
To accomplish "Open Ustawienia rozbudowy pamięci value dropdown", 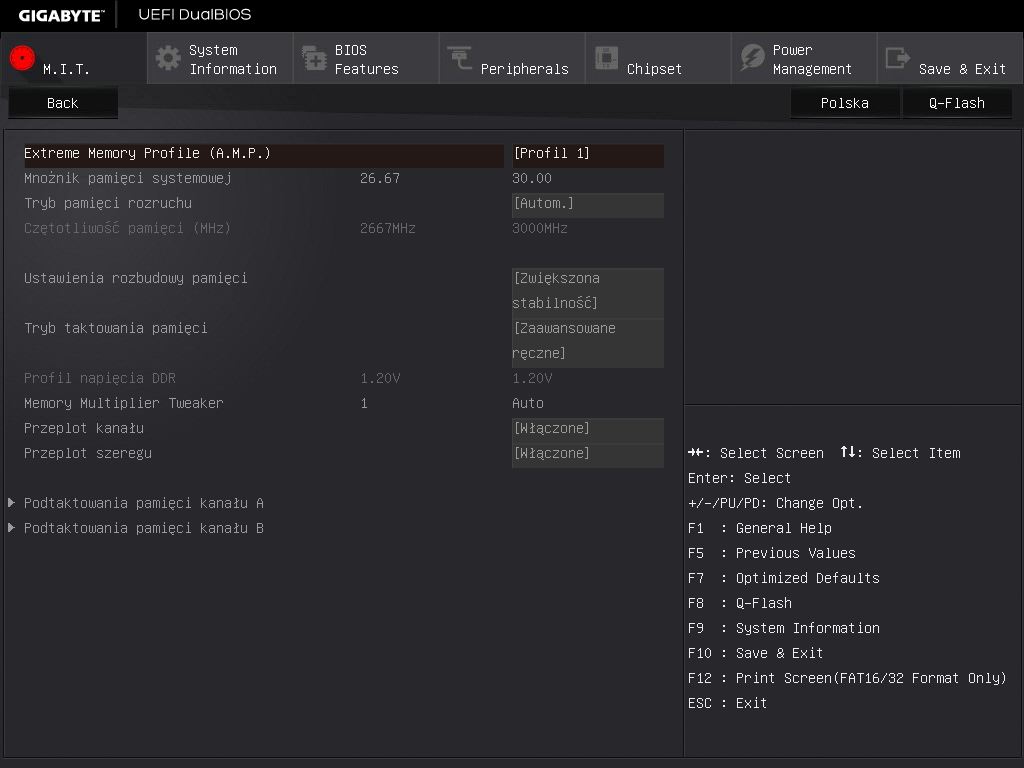I will coord(587,291).
